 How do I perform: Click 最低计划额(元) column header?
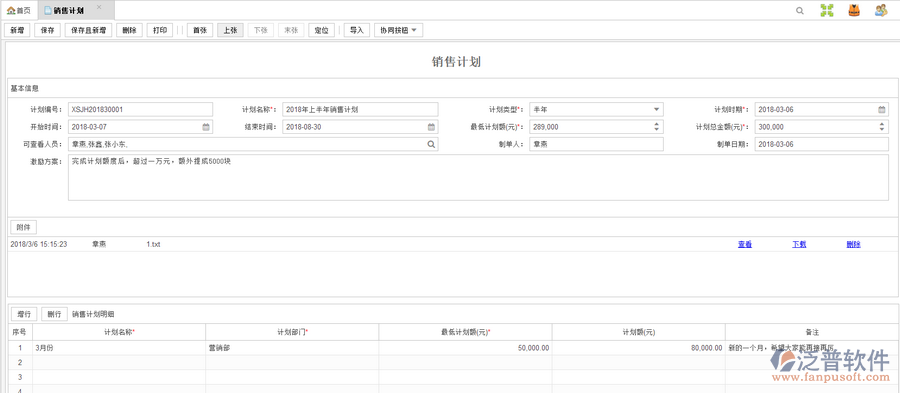[x=465, y=332]
